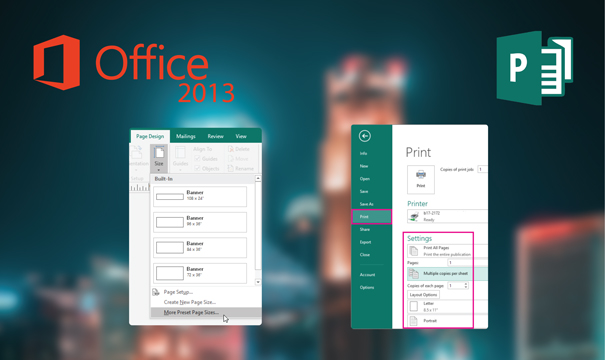
Task: Open the Print All Pages dropdown
Action: 448,251
